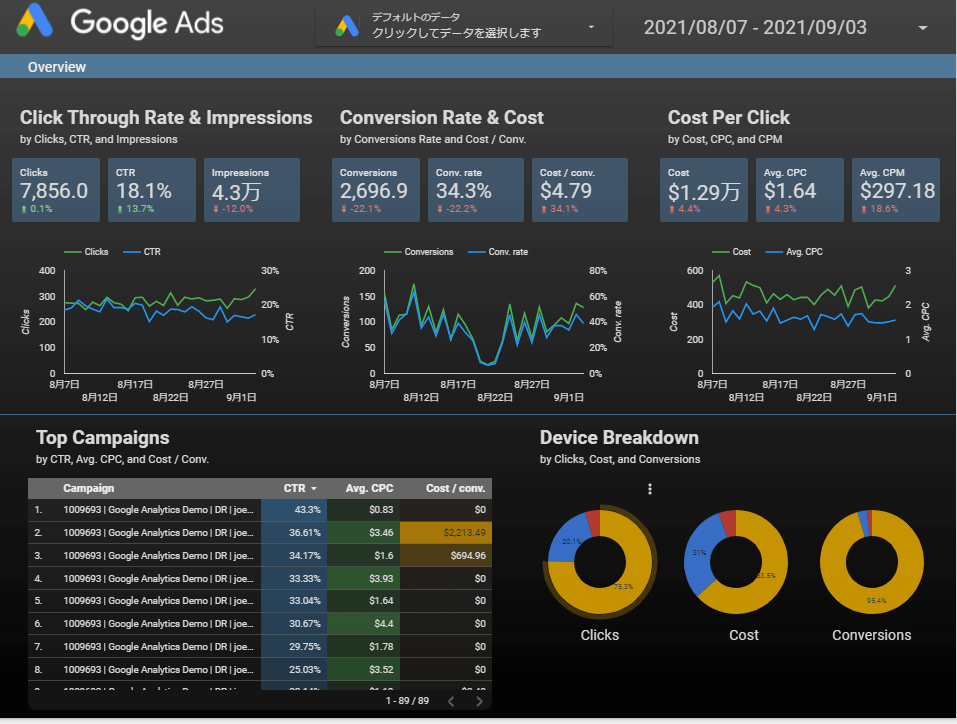Select campaign name in table row 4

point(159,579)
